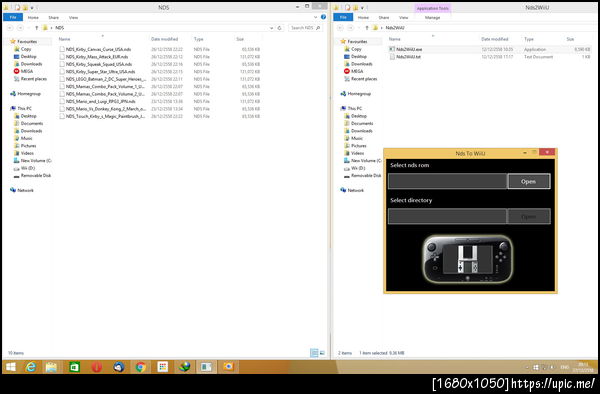
Task: Open Home tab in NDS window
Action: pos(33,18)
